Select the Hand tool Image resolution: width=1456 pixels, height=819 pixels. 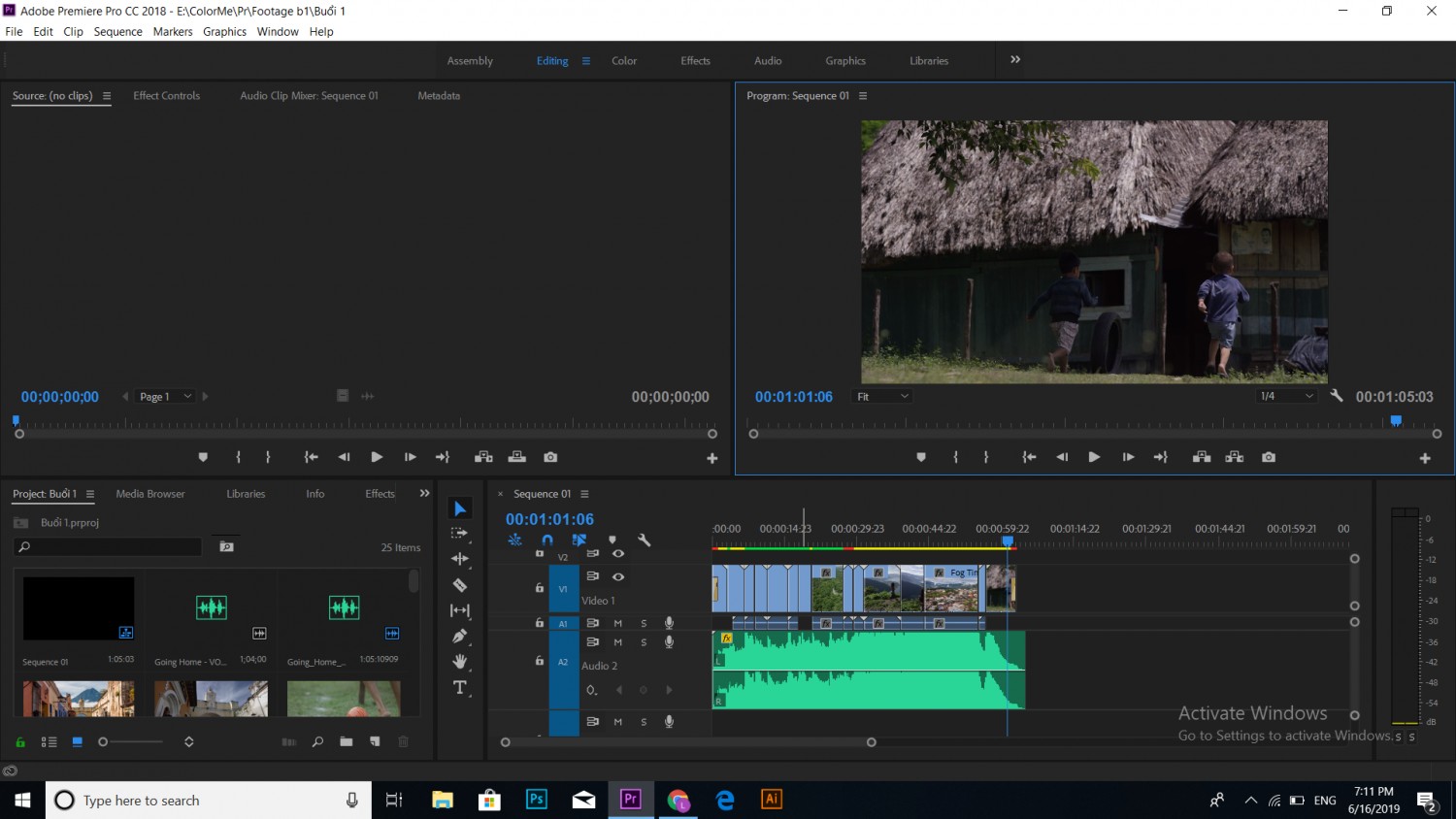click(x=460, y=662)
